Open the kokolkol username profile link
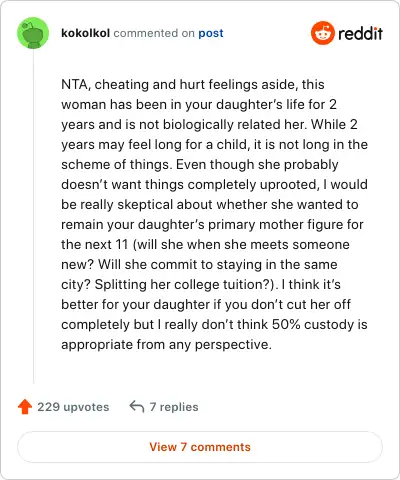 click(85, 33)
